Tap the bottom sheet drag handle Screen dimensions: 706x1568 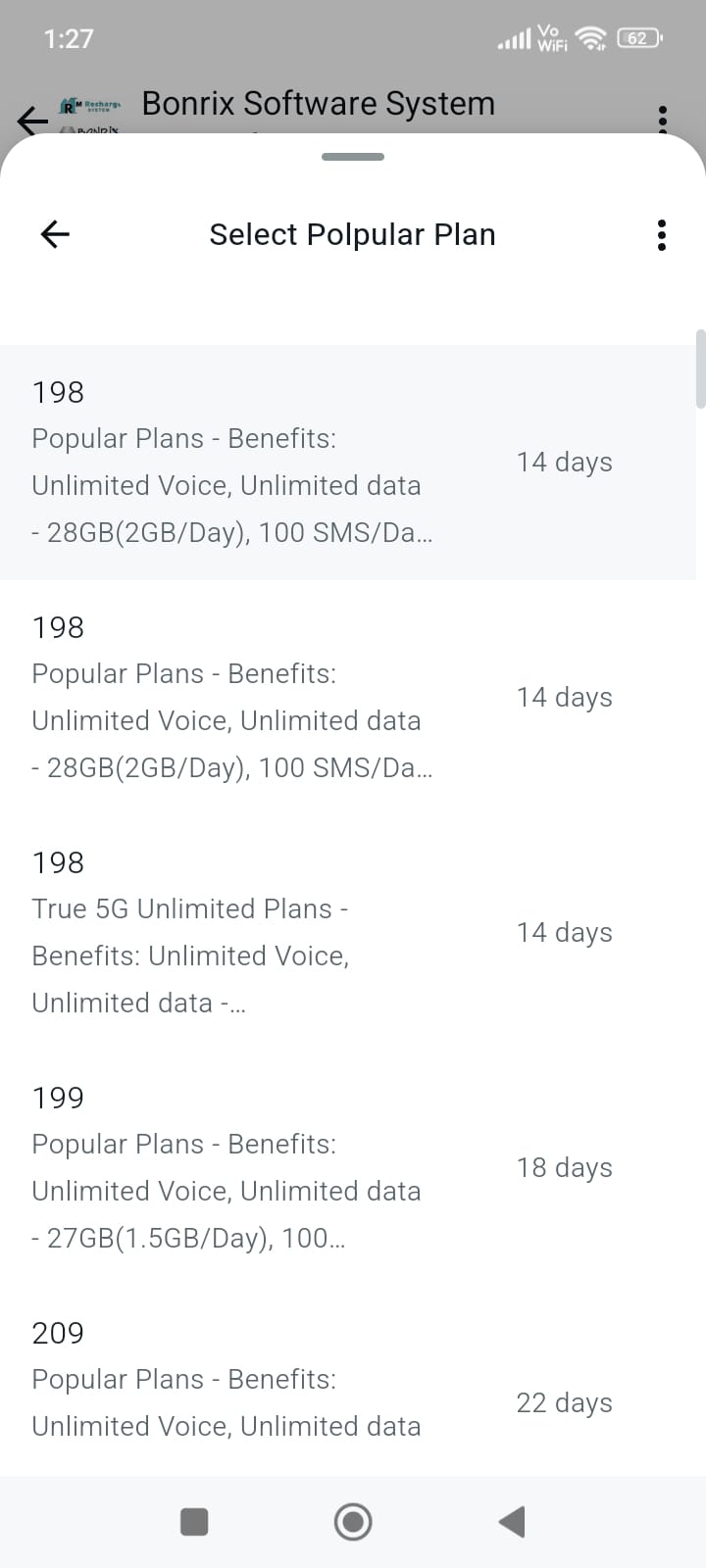click(x=352, y=157)
